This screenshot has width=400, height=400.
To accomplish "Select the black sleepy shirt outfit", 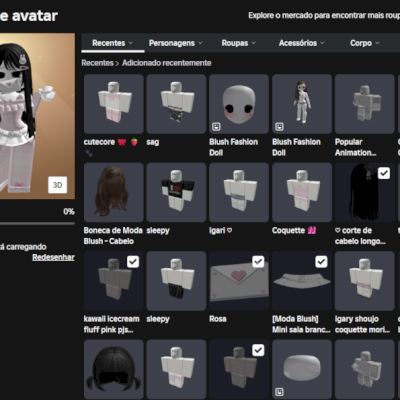I will pos(176,192).
